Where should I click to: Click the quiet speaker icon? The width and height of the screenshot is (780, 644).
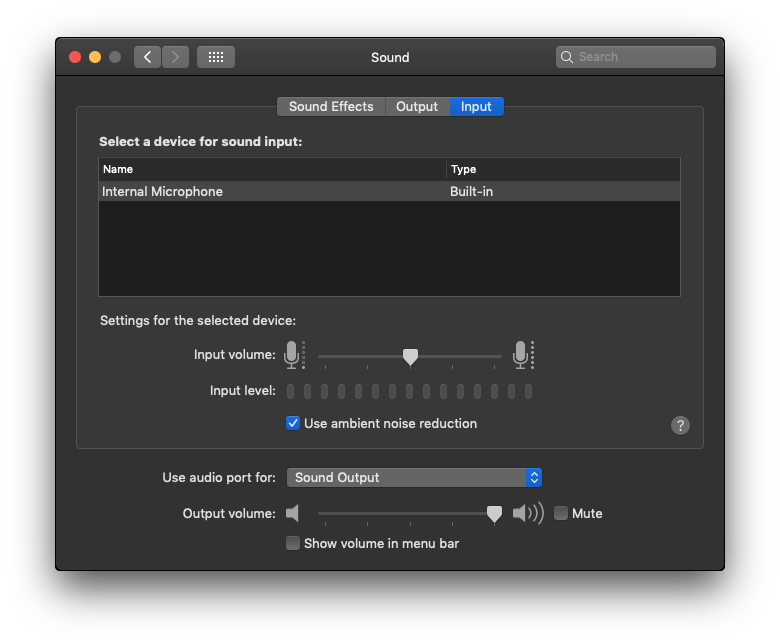(293, 513)
